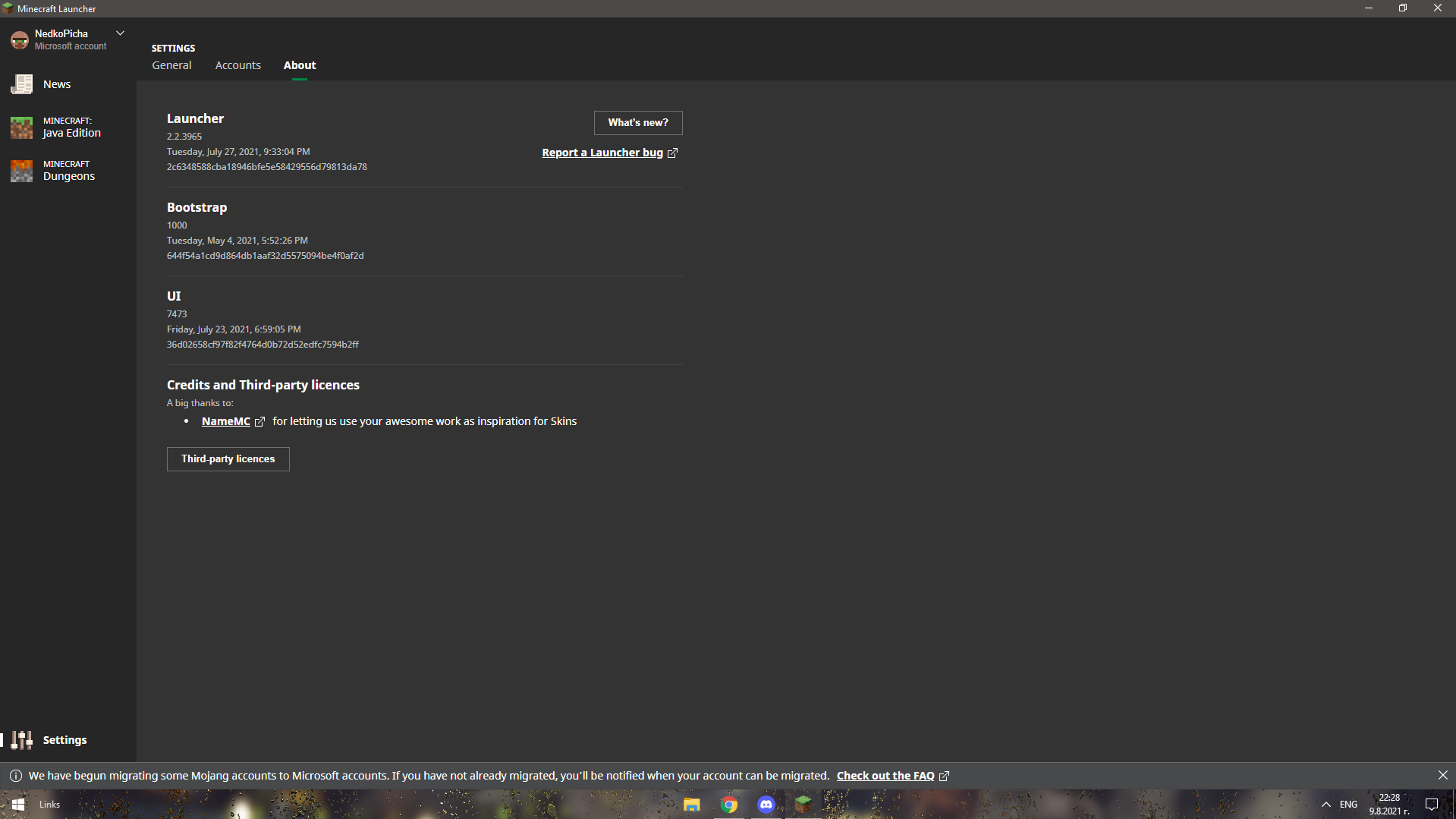This screenshot has height=819, width=1456.
Task: Click the Settings sliders icon
Action: pyautogui.click(x=21, y=740)
